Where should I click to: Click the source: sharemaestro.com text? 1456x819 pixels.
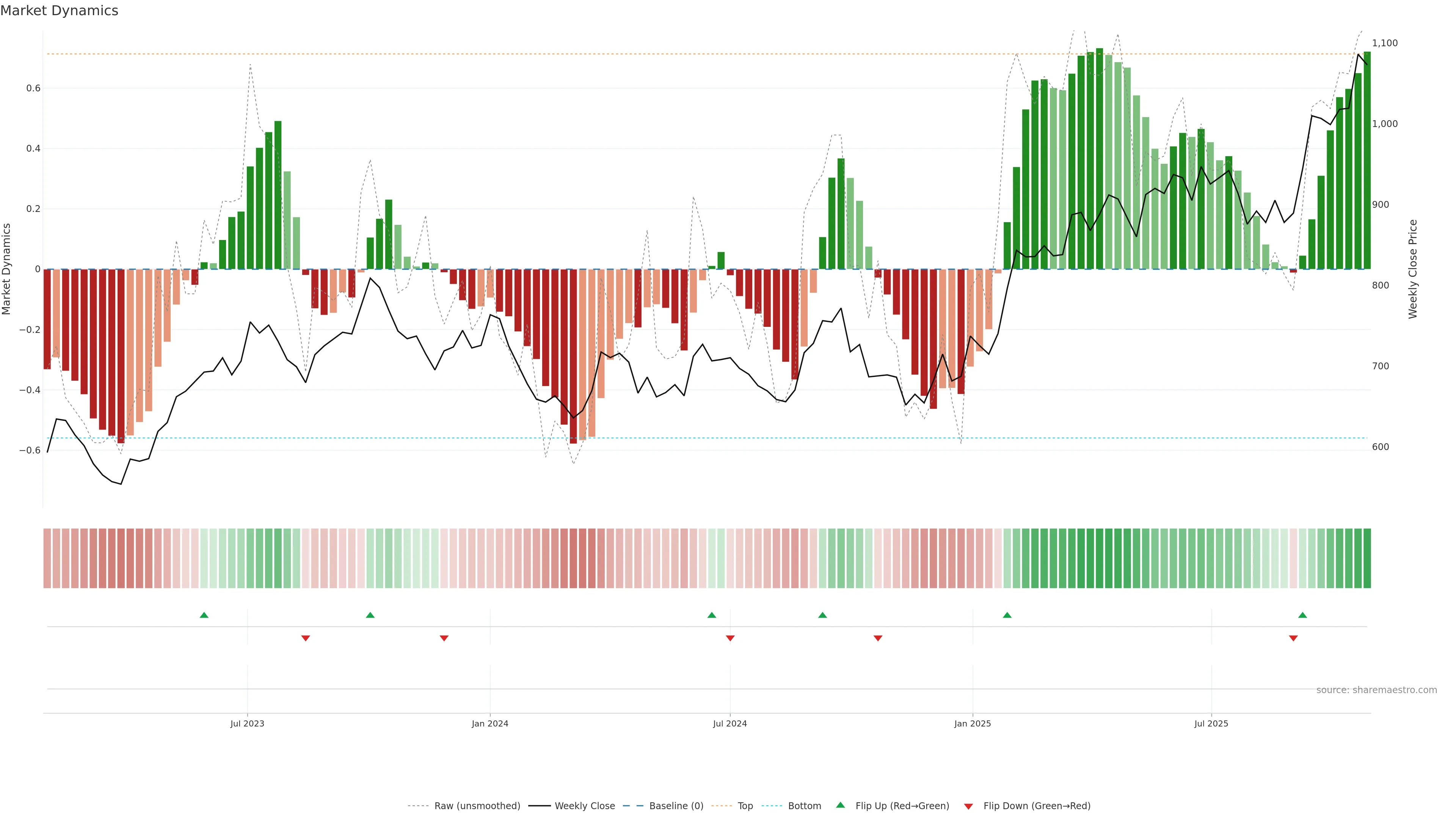1376,690
